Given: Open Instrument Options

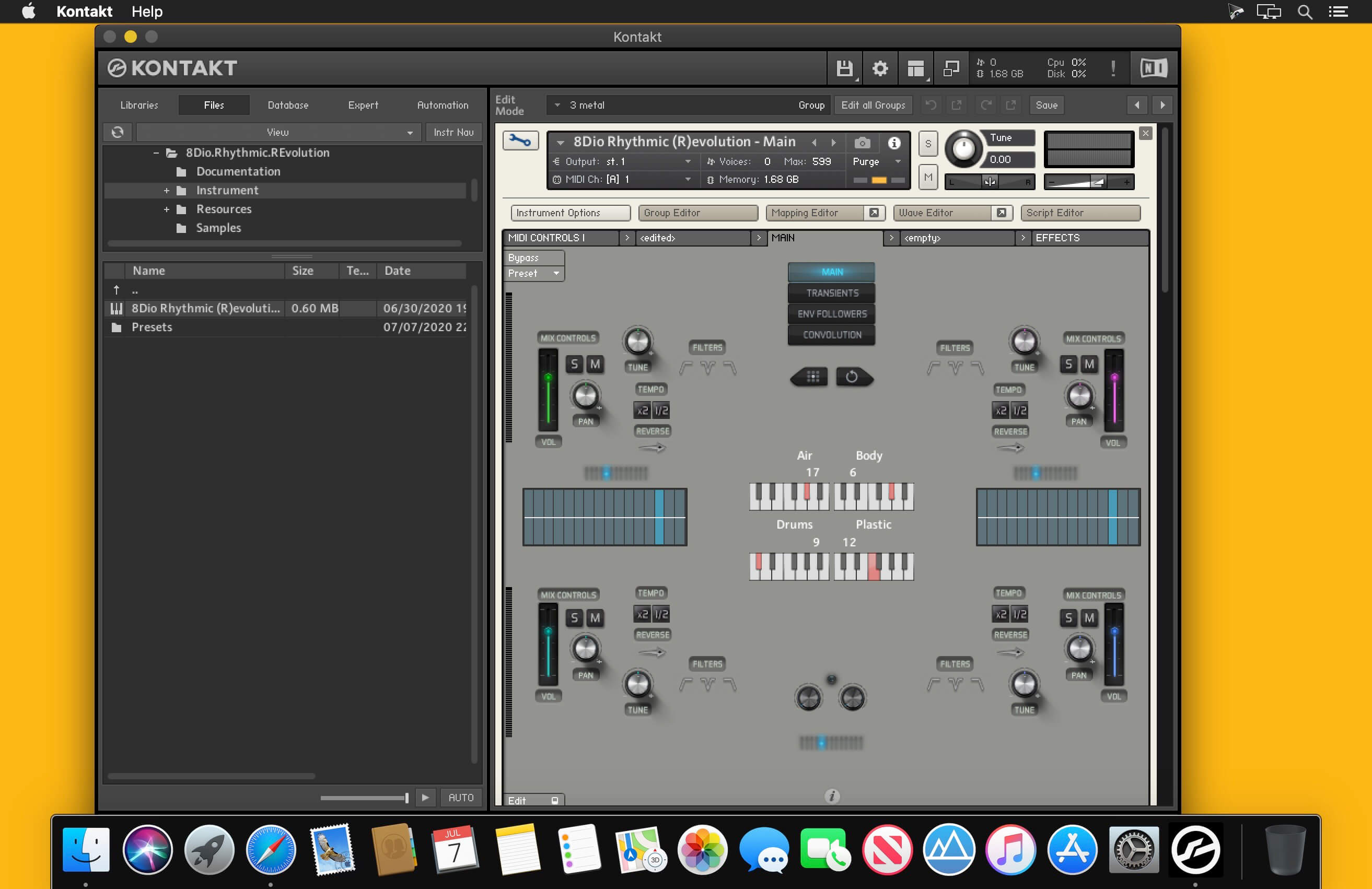Looking at the screenshot, I should (x=570, y=213).
